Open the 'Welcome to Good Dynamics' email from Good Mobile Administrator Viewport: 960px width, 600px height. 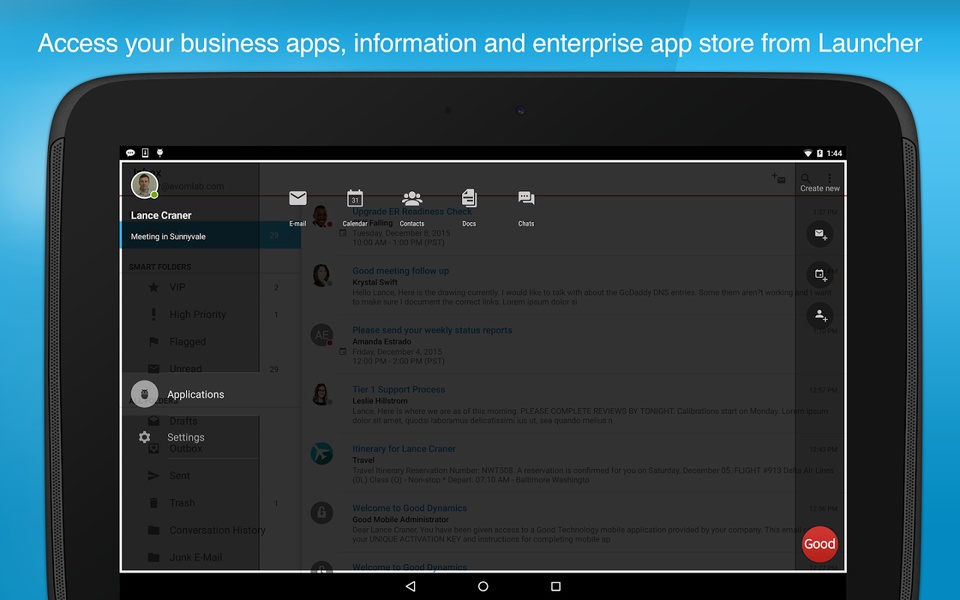pyautogui.click(x=572, y=523)
